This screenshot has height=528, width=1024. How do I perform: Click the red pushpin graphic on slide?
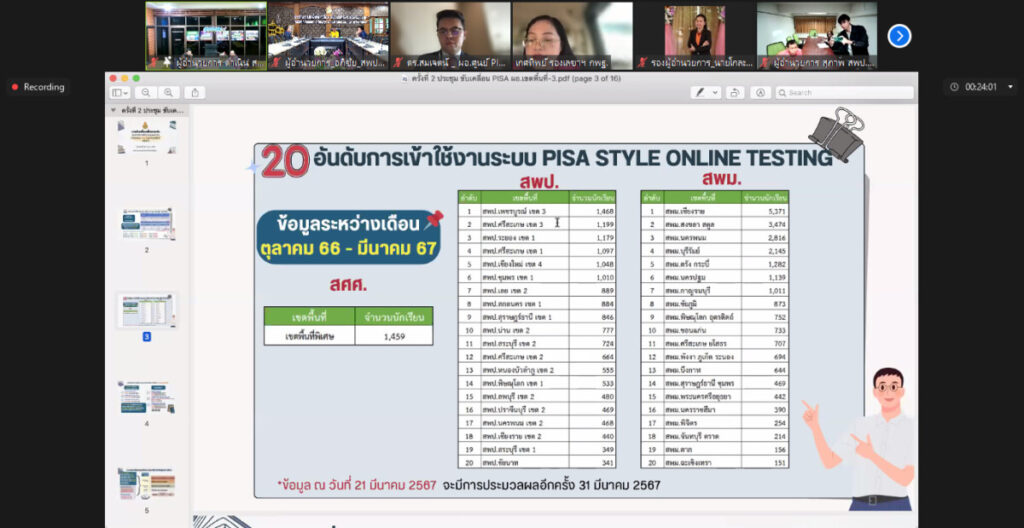click(433, 220)
